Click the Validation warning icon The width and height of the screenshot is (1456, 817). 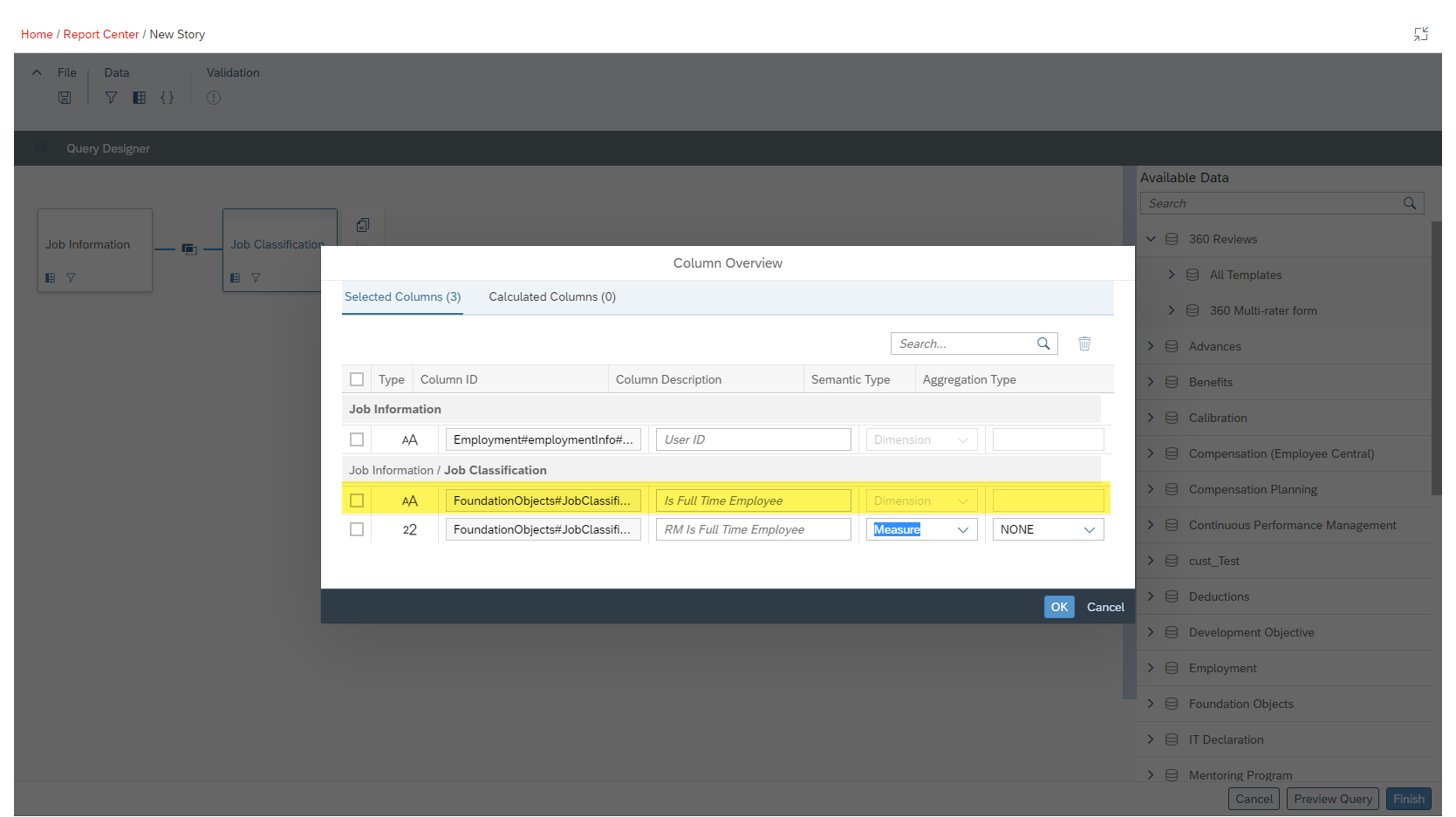tap(214, 98)
